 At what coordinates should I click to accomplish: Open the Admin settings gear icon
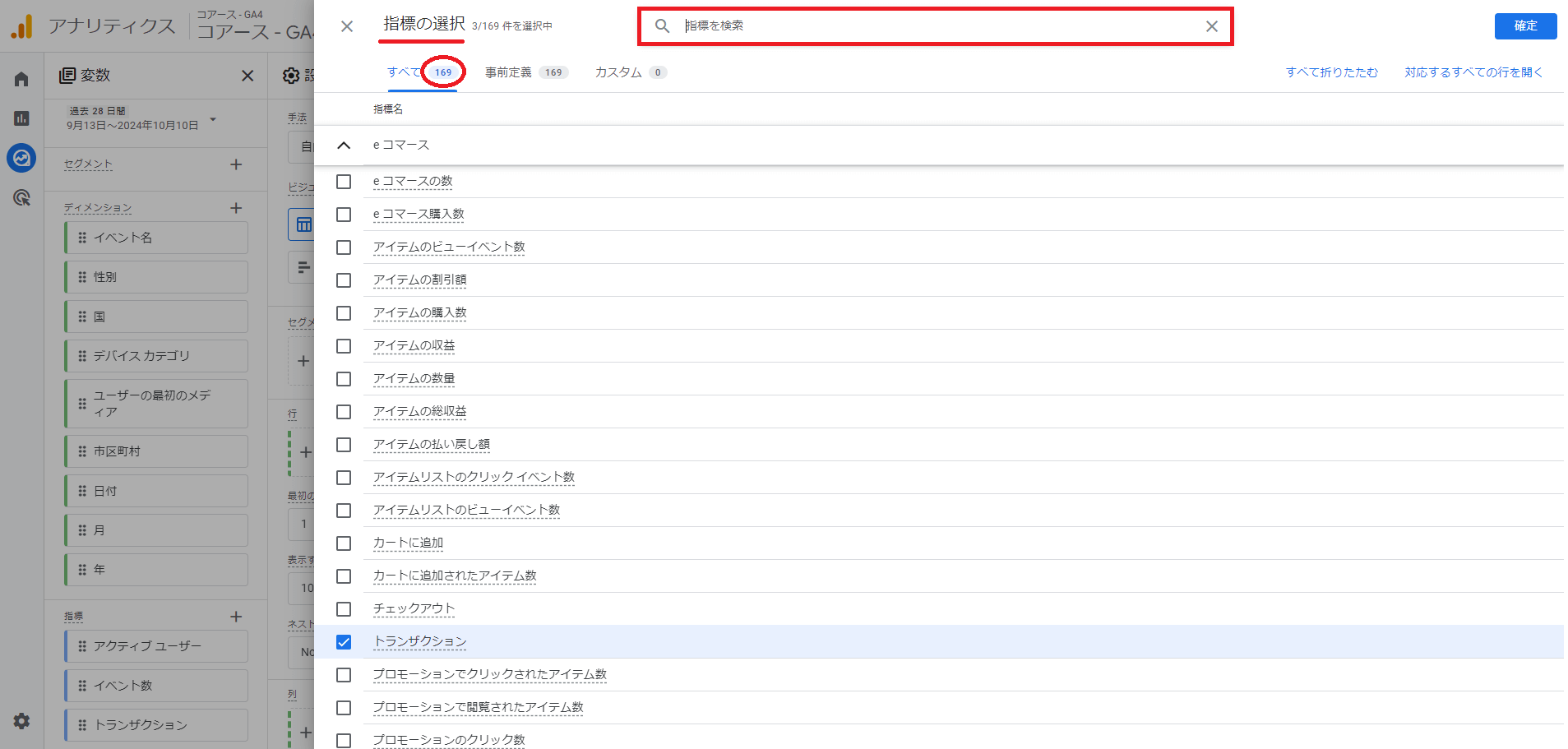(21, 721)
